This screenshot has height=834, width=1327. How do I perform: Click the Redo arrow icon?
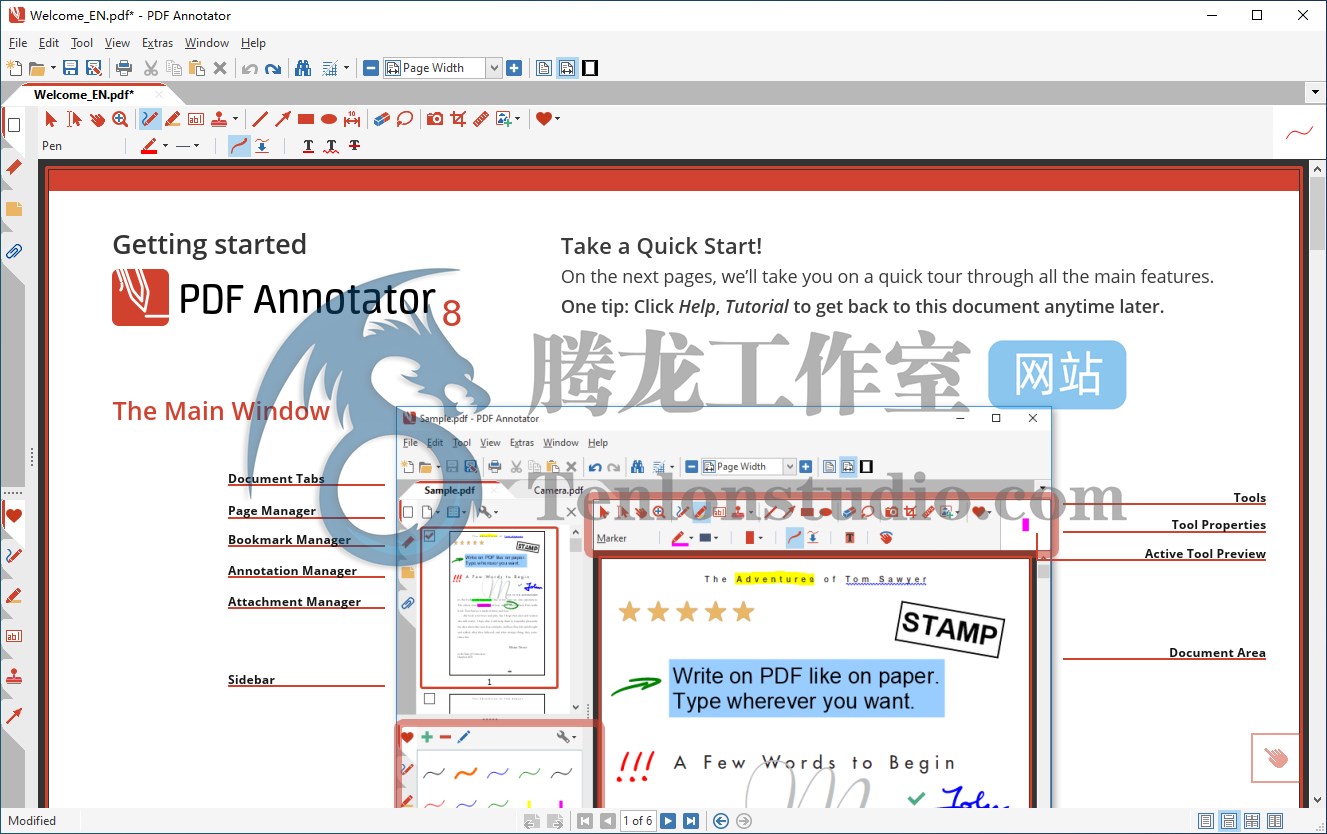tap(273, 68)
